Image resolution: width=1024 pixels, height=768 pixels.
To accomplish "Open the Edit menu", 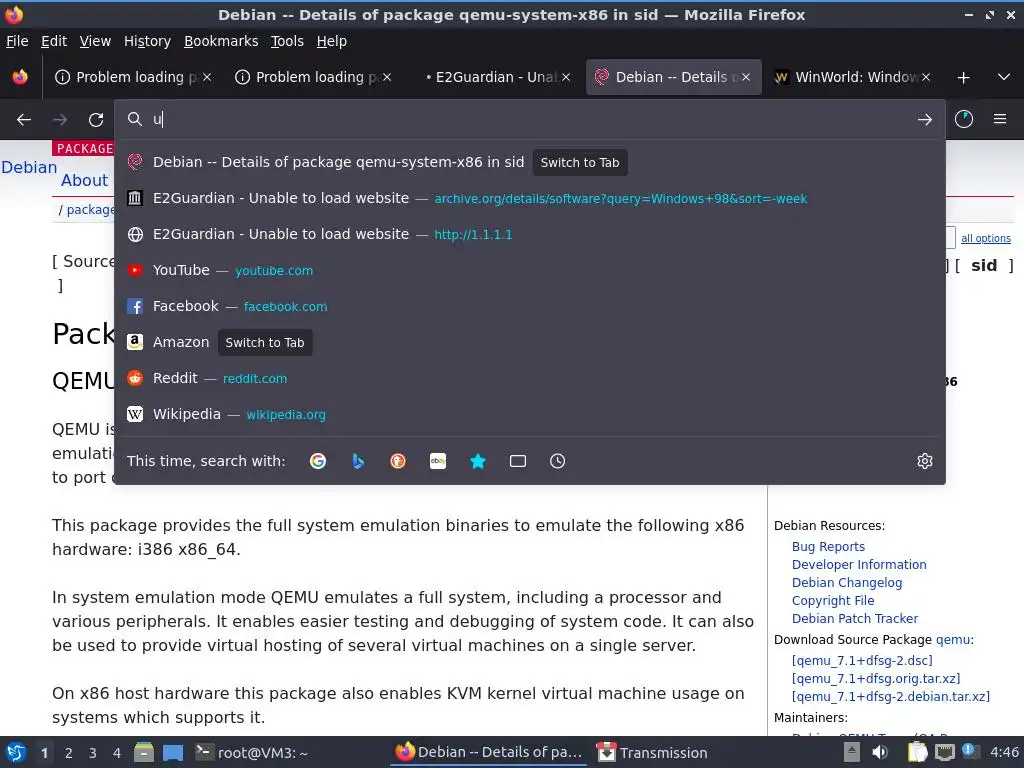I will pyautogui.click(x=54, y=41).
